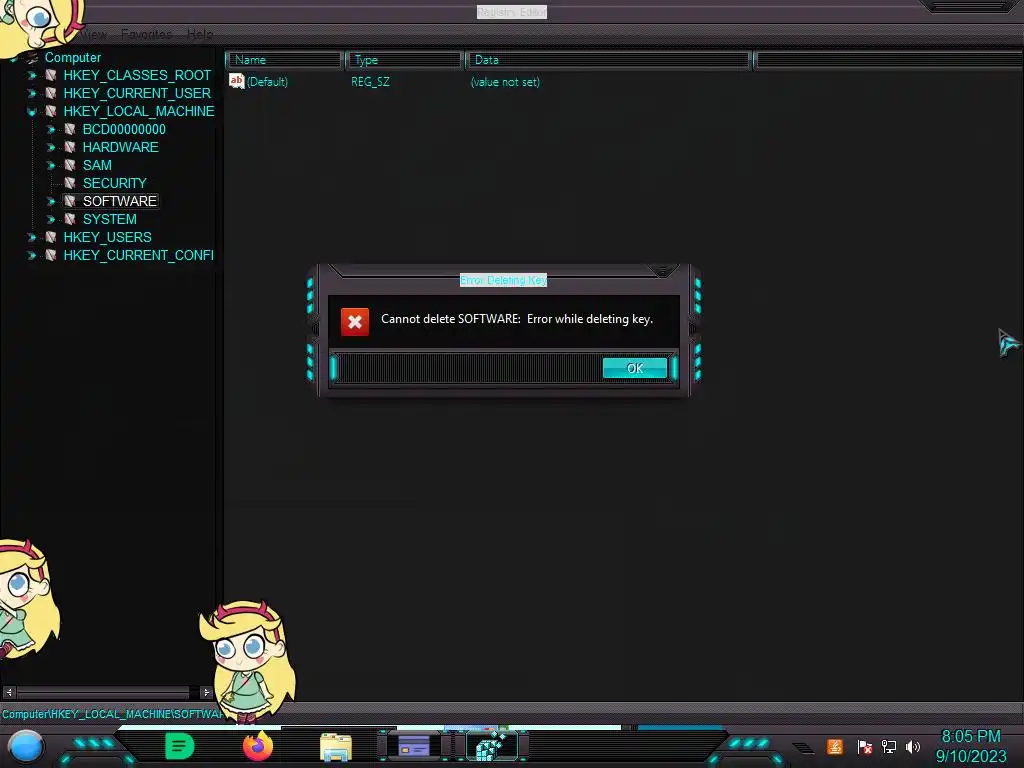Select the Computer root node
1024x768 pixels.
pyautogui.click(x=72, y=57)
